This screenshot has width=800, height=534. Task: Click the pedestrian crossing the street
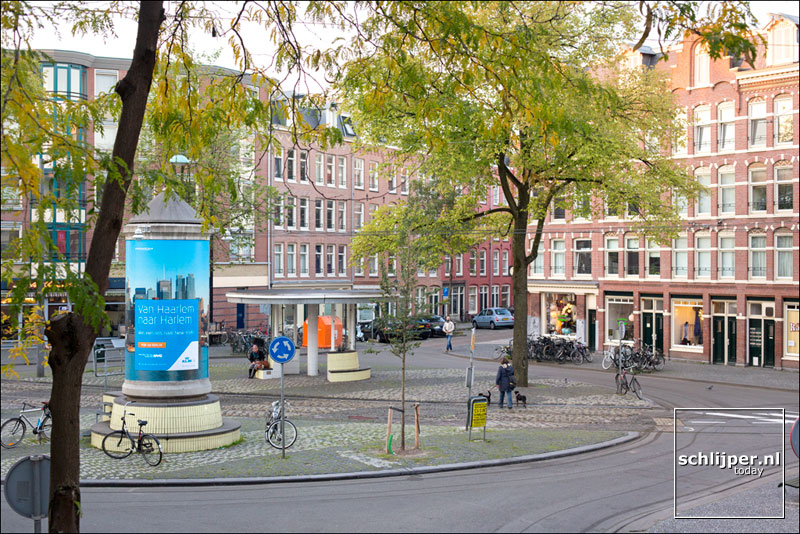(449, 332)
